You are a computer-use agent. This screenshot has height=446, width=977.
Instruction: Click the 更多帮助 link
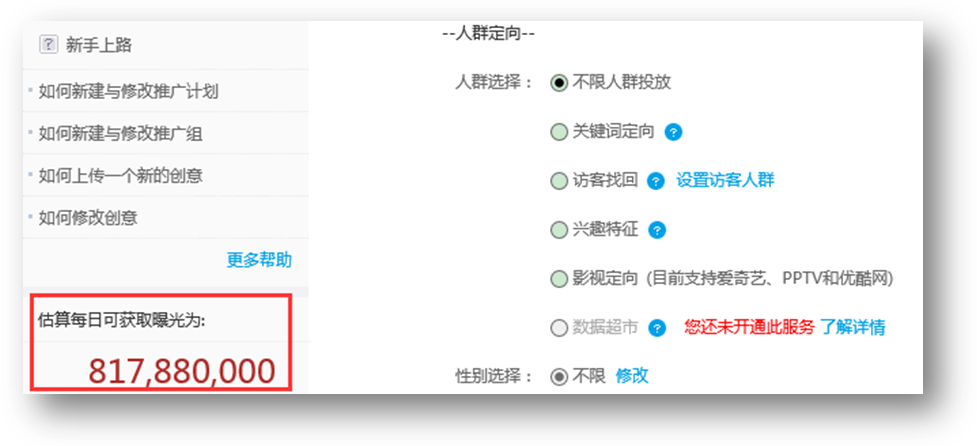click(x=259, y=260)
